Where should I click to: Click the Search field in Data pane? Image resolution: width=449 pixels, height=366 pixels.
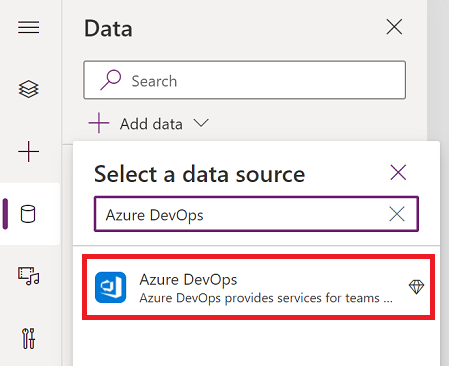click(x=244, y=80)
